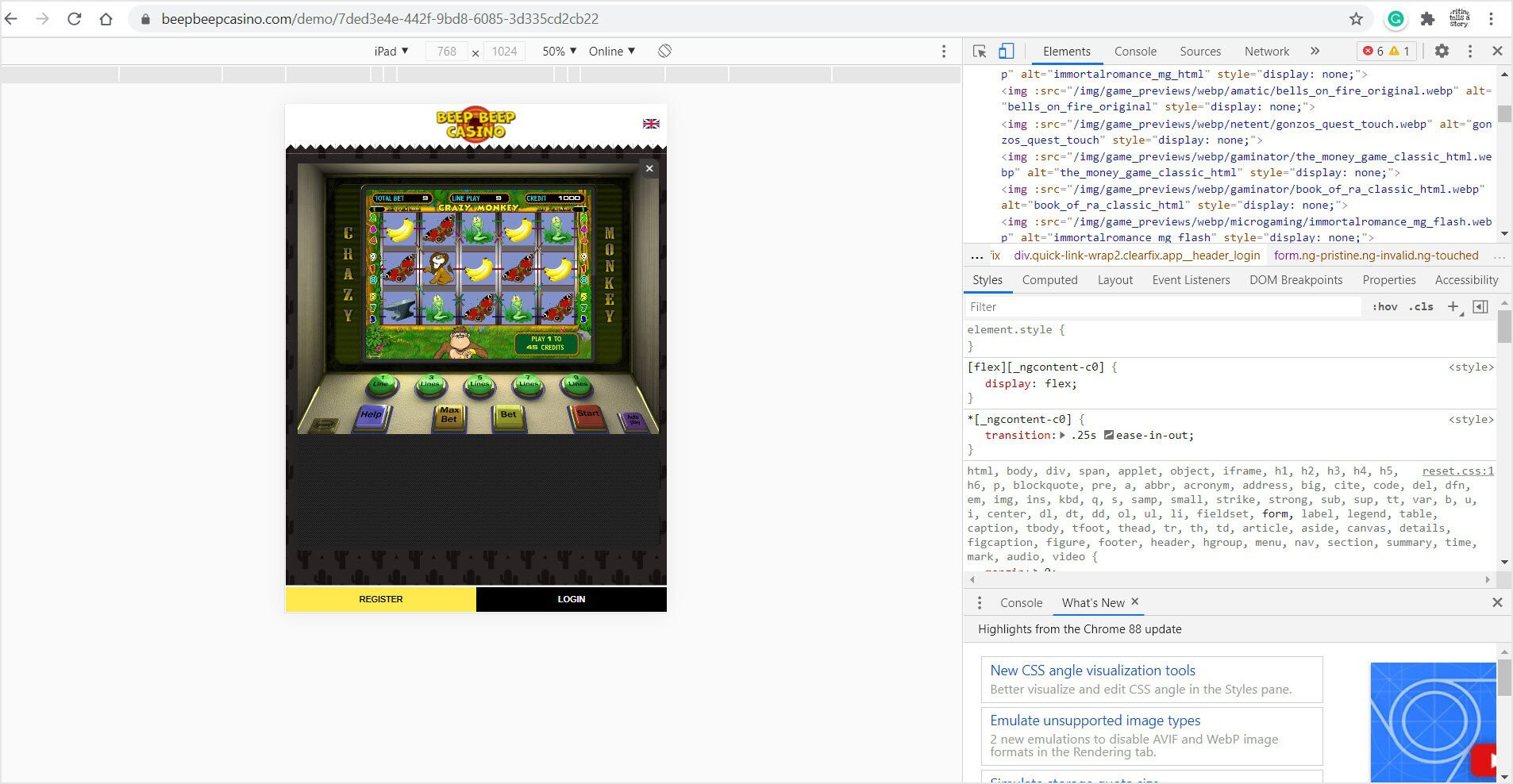Click the errors and warnings counter
The height and width of the screenshot is (784, 1513).
point(1386,51)
